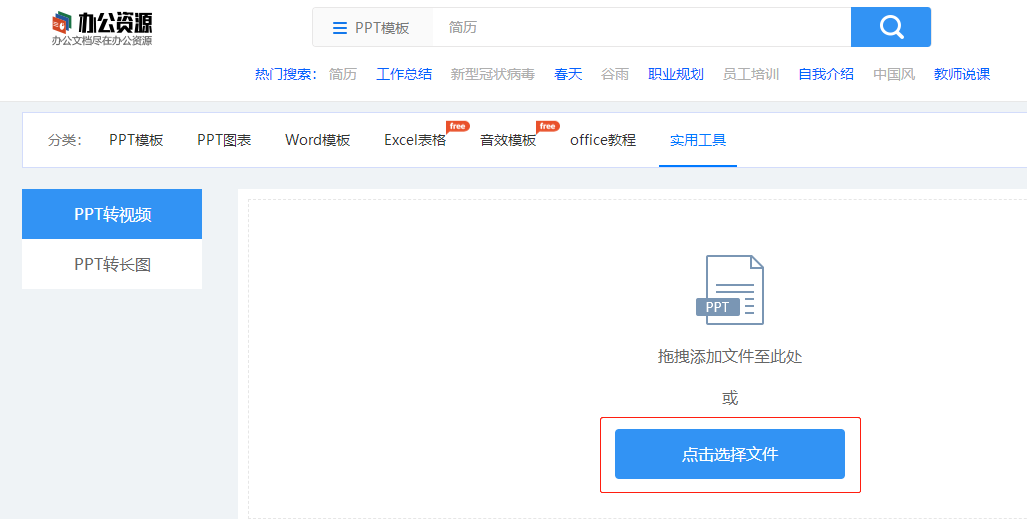Open the PPT模板 search category dropdown

[372, 28]
